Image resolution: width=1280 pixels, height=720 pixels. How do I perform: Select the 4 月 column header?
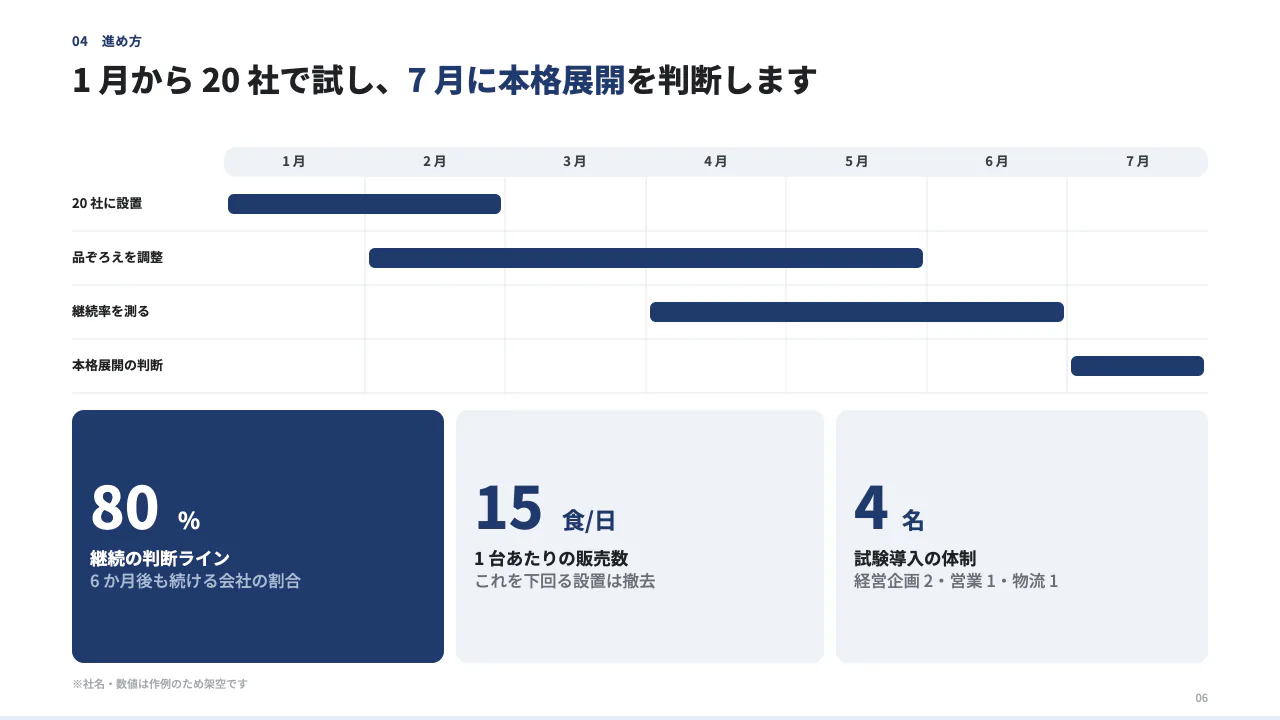(x=716, y=161)
